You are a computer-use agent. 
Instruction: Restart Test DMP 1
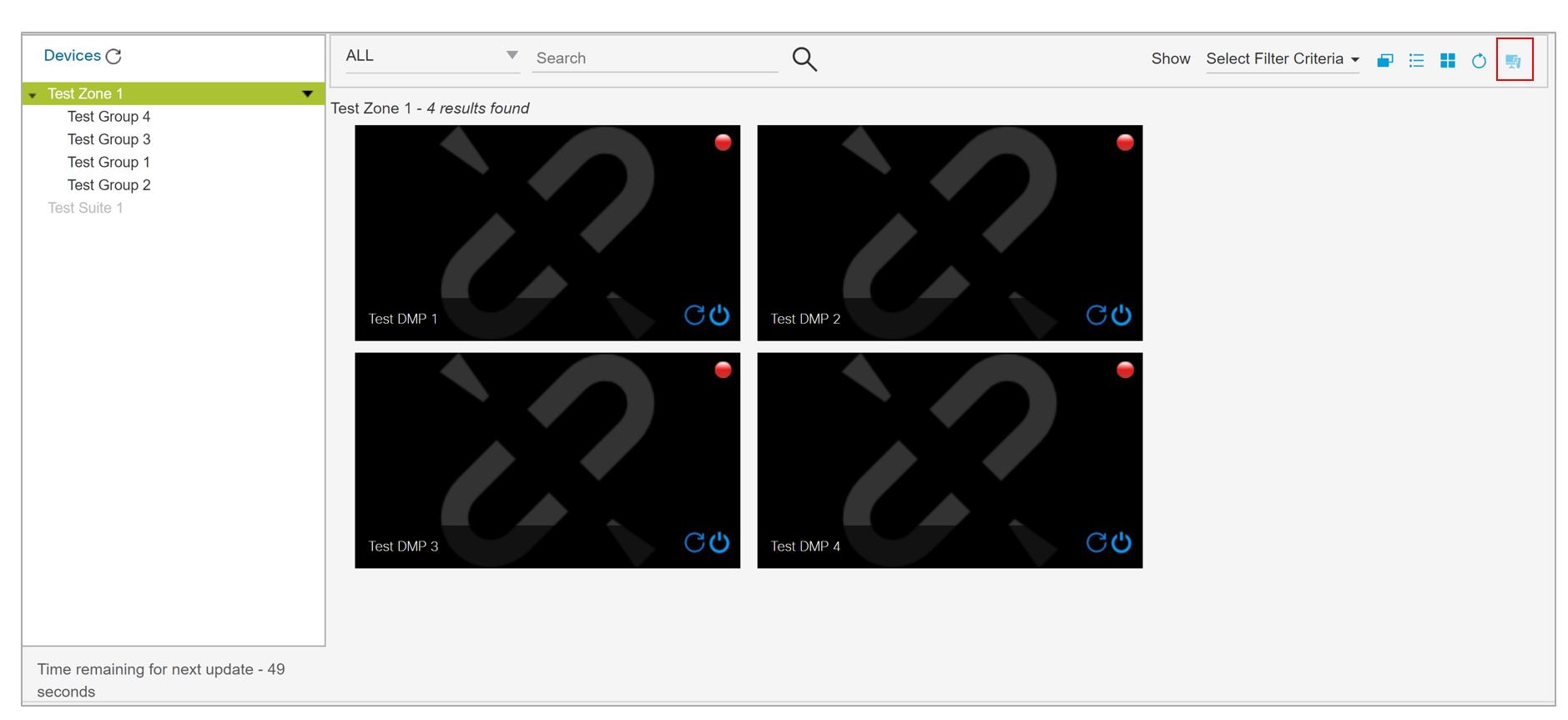[x=694, y=315]
